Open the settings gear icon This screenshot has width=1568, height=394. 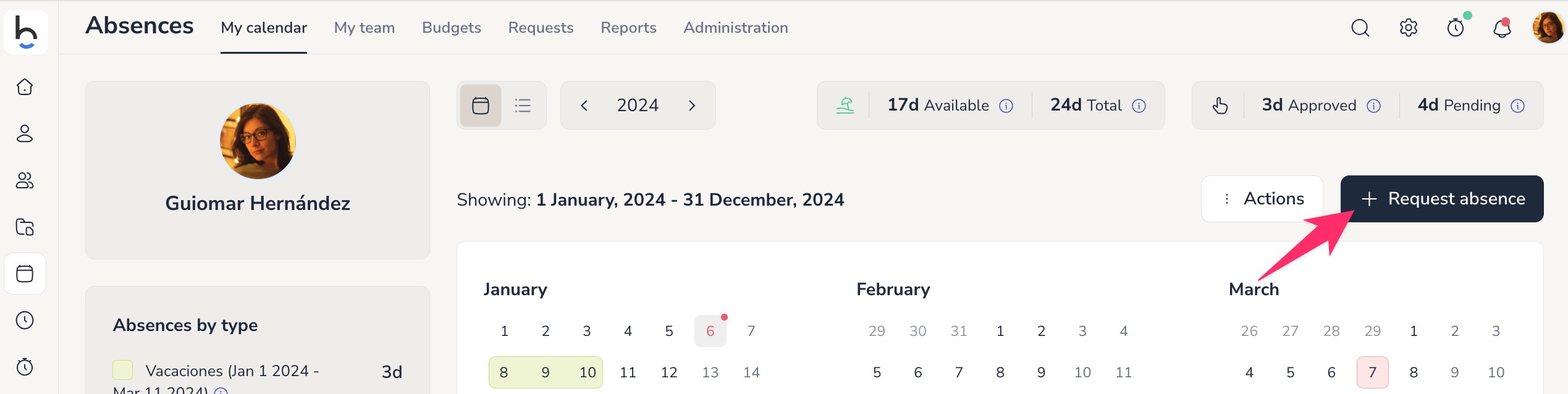click(x=1408, y=28)
